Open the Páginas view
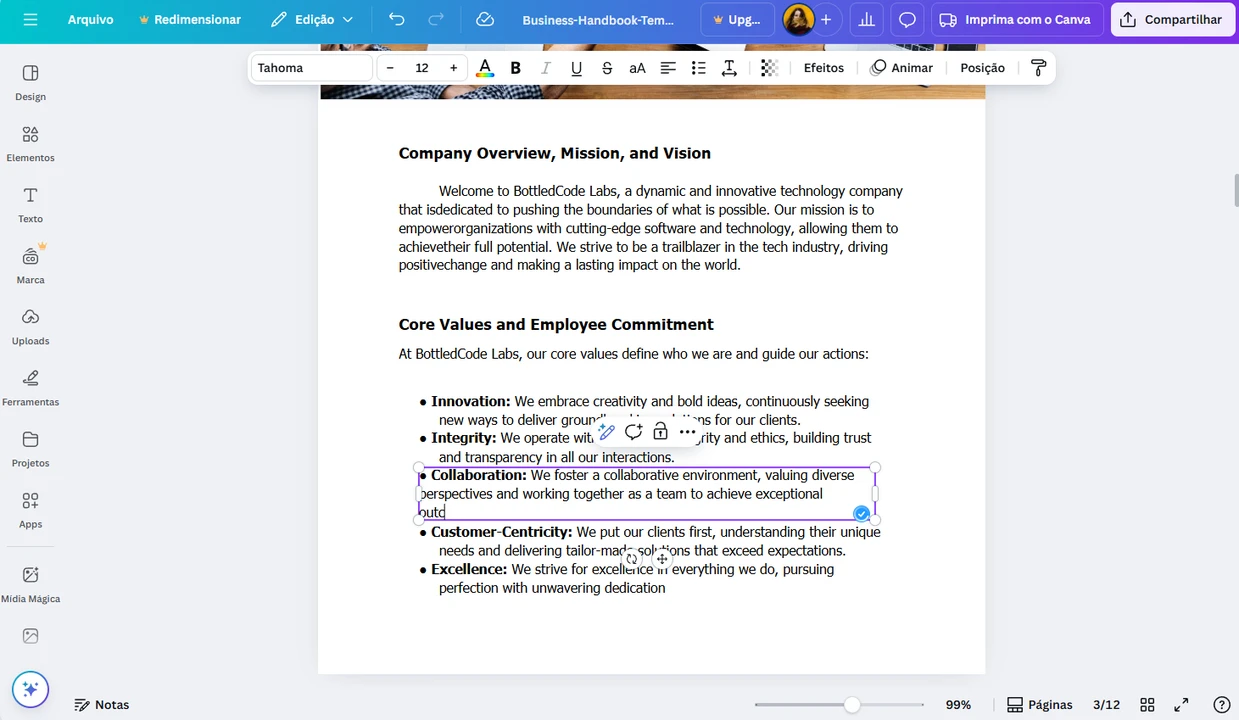The width and height of the screenshot is (1239, 720). coord(1039,705)
